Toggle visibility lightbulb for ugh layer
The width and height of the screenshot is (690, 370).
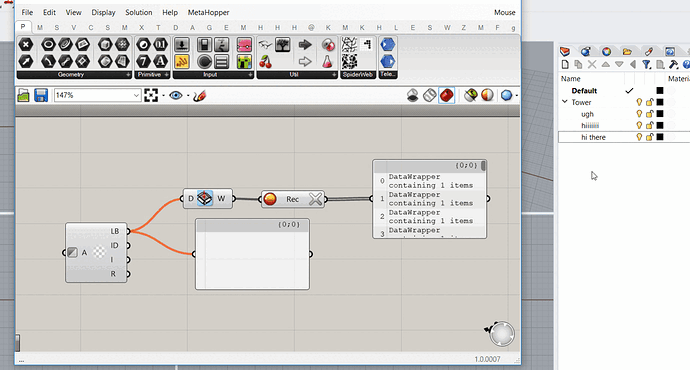[639, 114]
